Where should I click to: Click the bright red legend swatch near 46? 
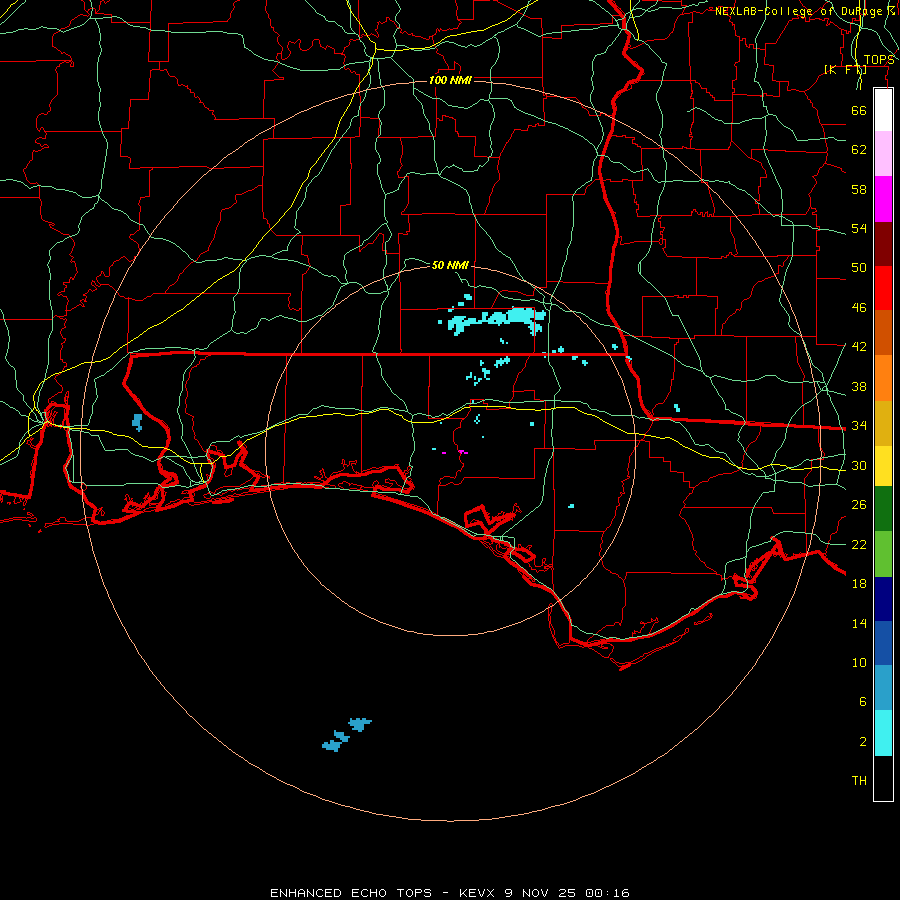coord(883,288)
